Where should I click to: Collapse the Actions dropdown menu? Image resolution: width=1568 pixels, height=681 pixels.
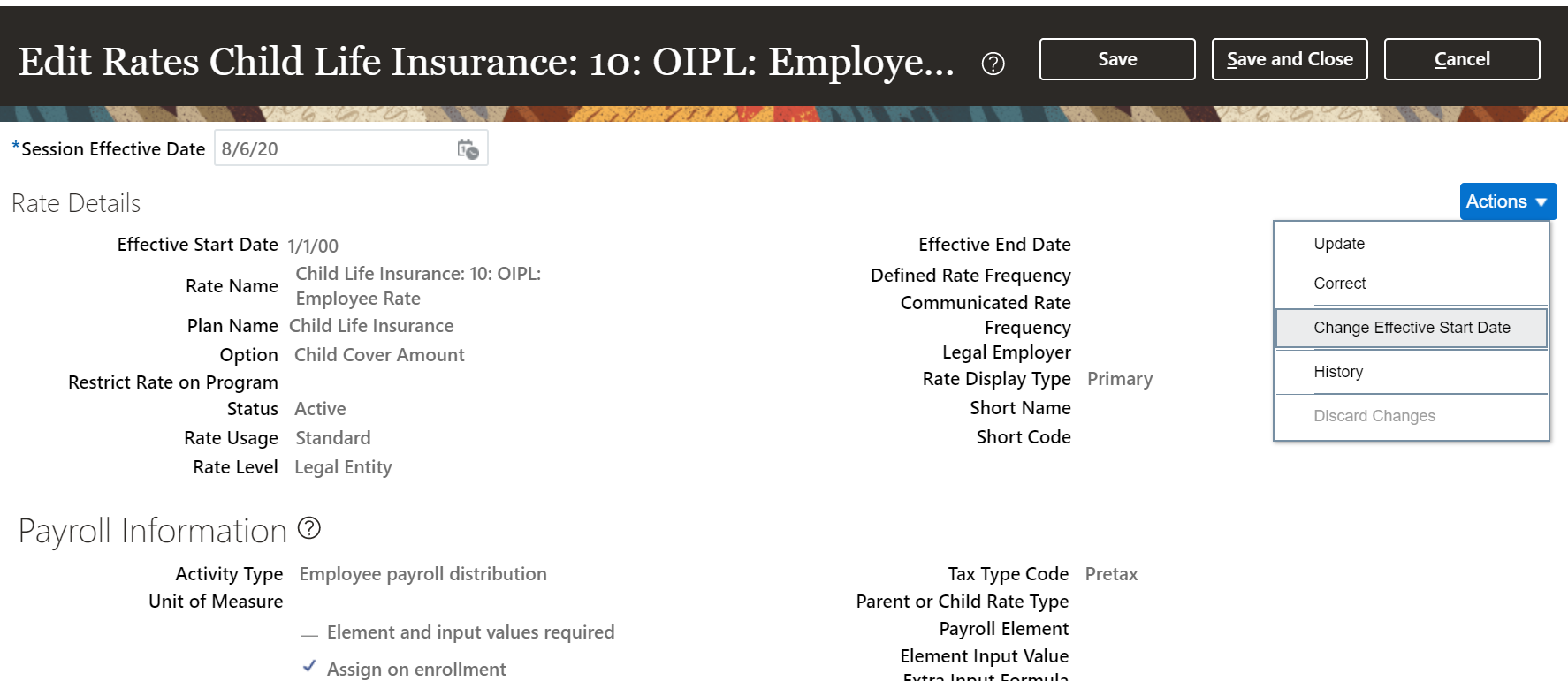pos(1507,201)
